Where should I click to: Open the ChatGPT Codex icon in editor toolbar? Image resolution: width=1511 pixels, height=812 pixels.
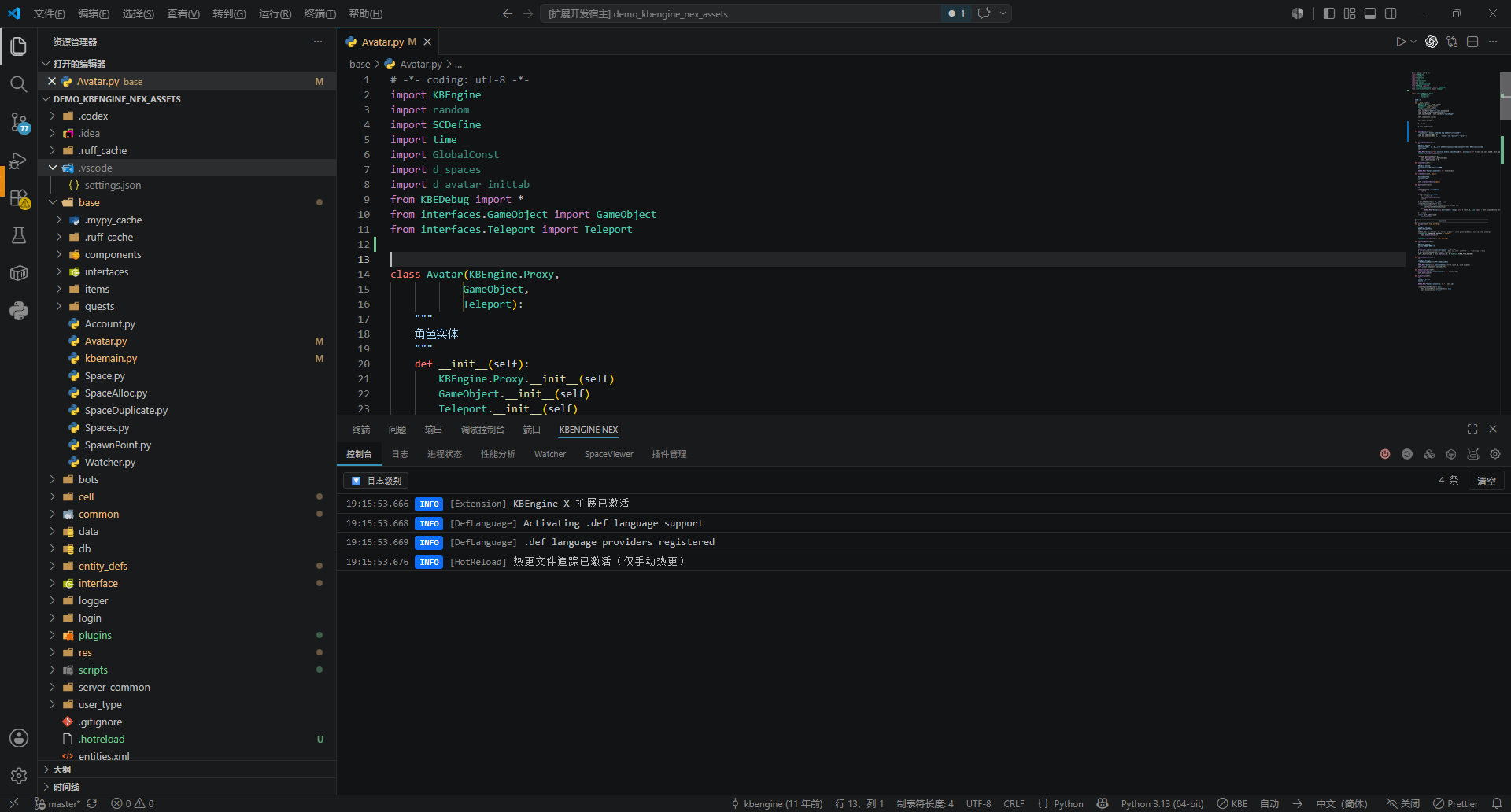[1432, 42]
